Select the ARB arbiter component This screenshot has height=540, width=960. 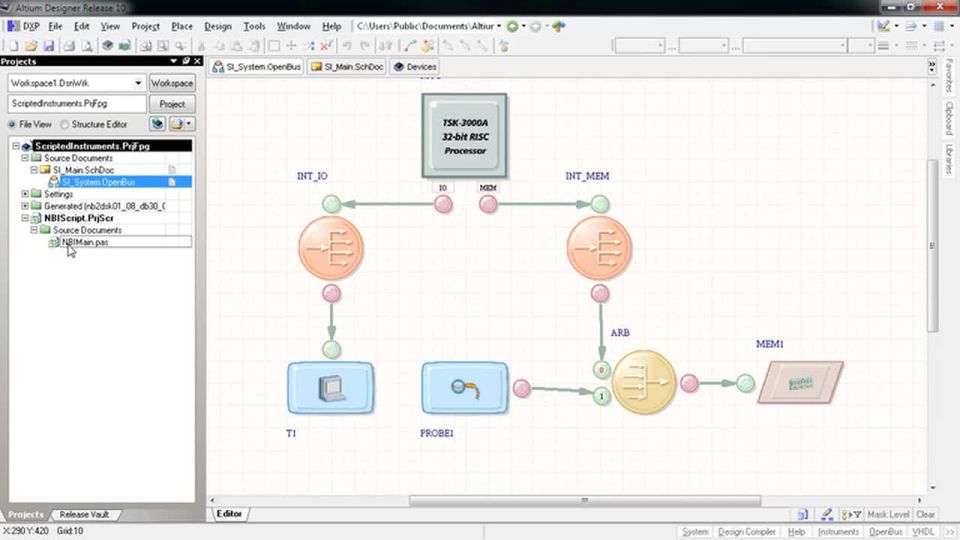coord(644,382)
